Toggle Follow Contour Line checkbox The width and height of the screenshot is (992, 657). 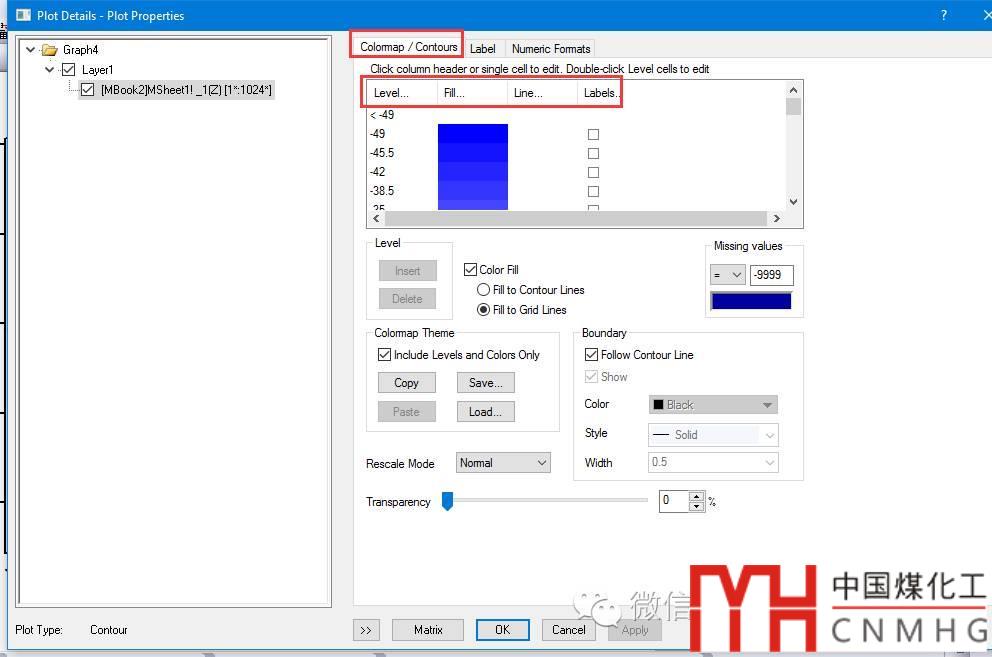click(591, 354)
